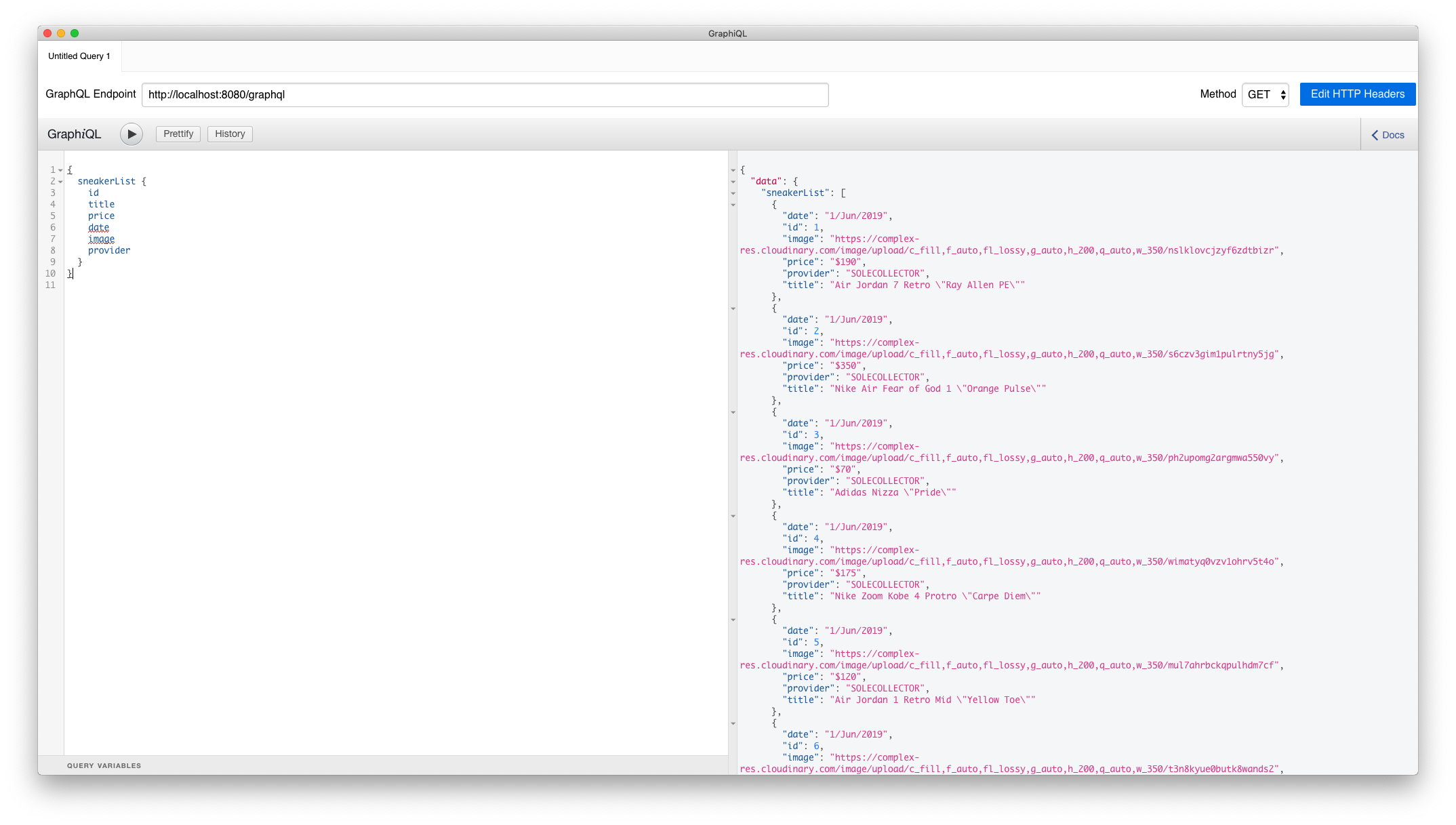The width and height of the screenshot is (1456, 825).
Task: Open the HTTP Method GET dropdown
Action: 1265,95
